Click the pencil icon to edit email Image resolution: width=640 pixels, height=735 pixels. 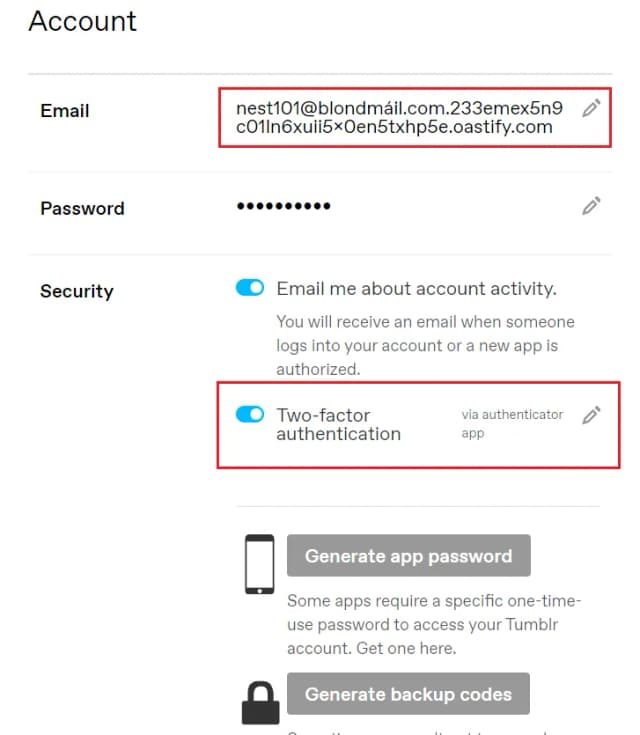click(x=592, y=108)
